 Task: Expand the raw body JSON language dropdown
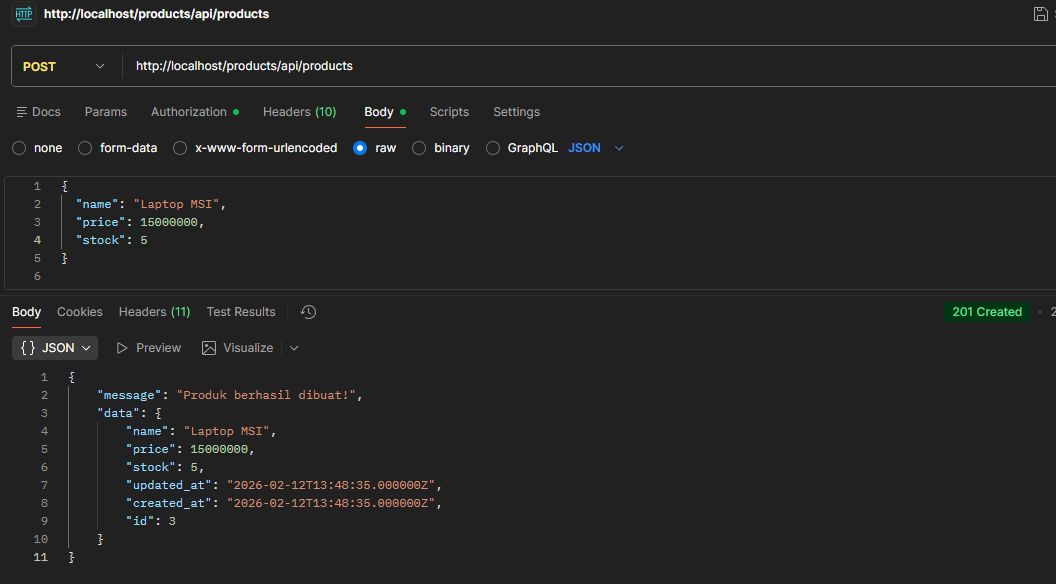click(596, 148)
